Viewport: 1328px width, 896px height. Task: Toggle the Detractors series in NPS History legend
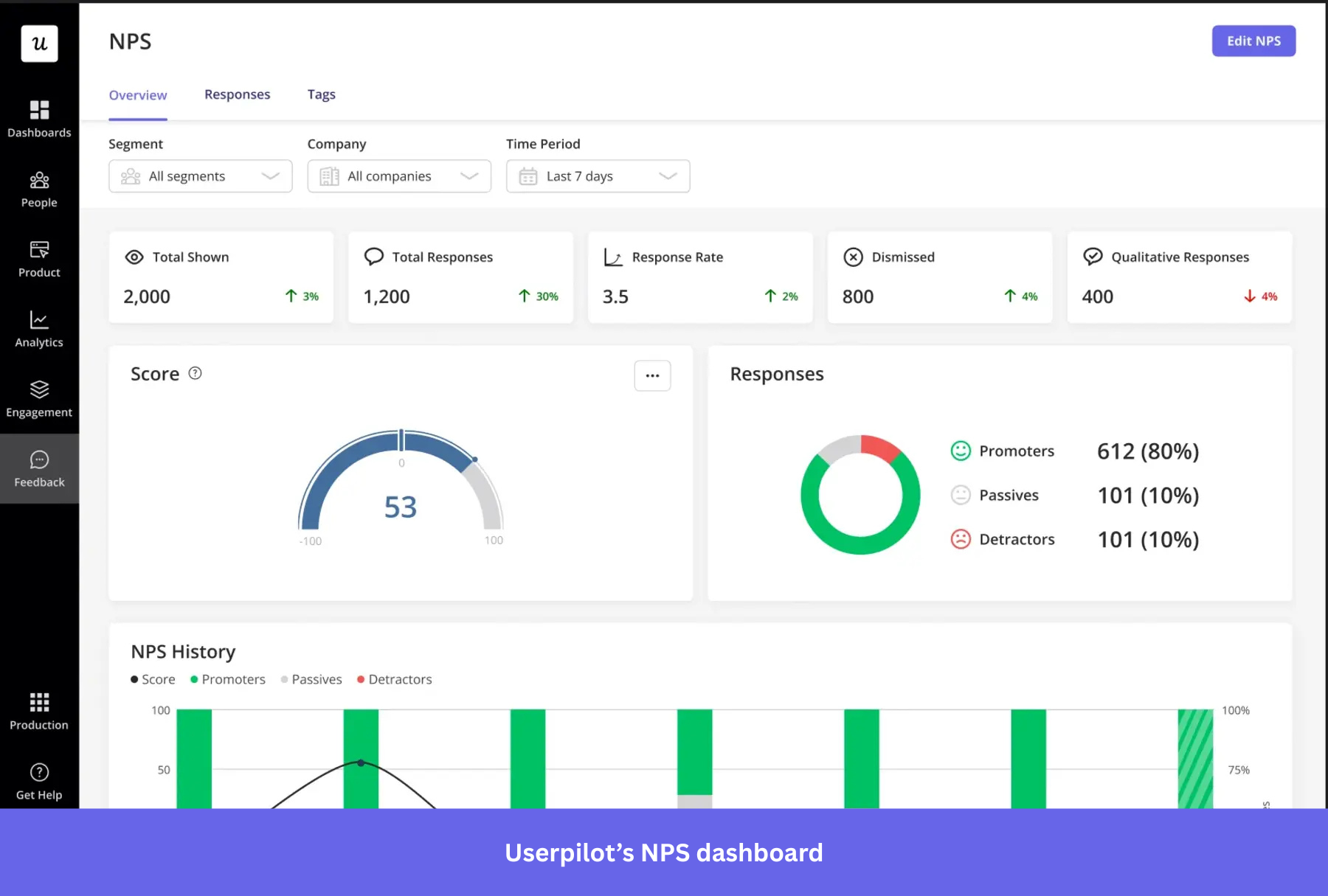coord(393,679)
